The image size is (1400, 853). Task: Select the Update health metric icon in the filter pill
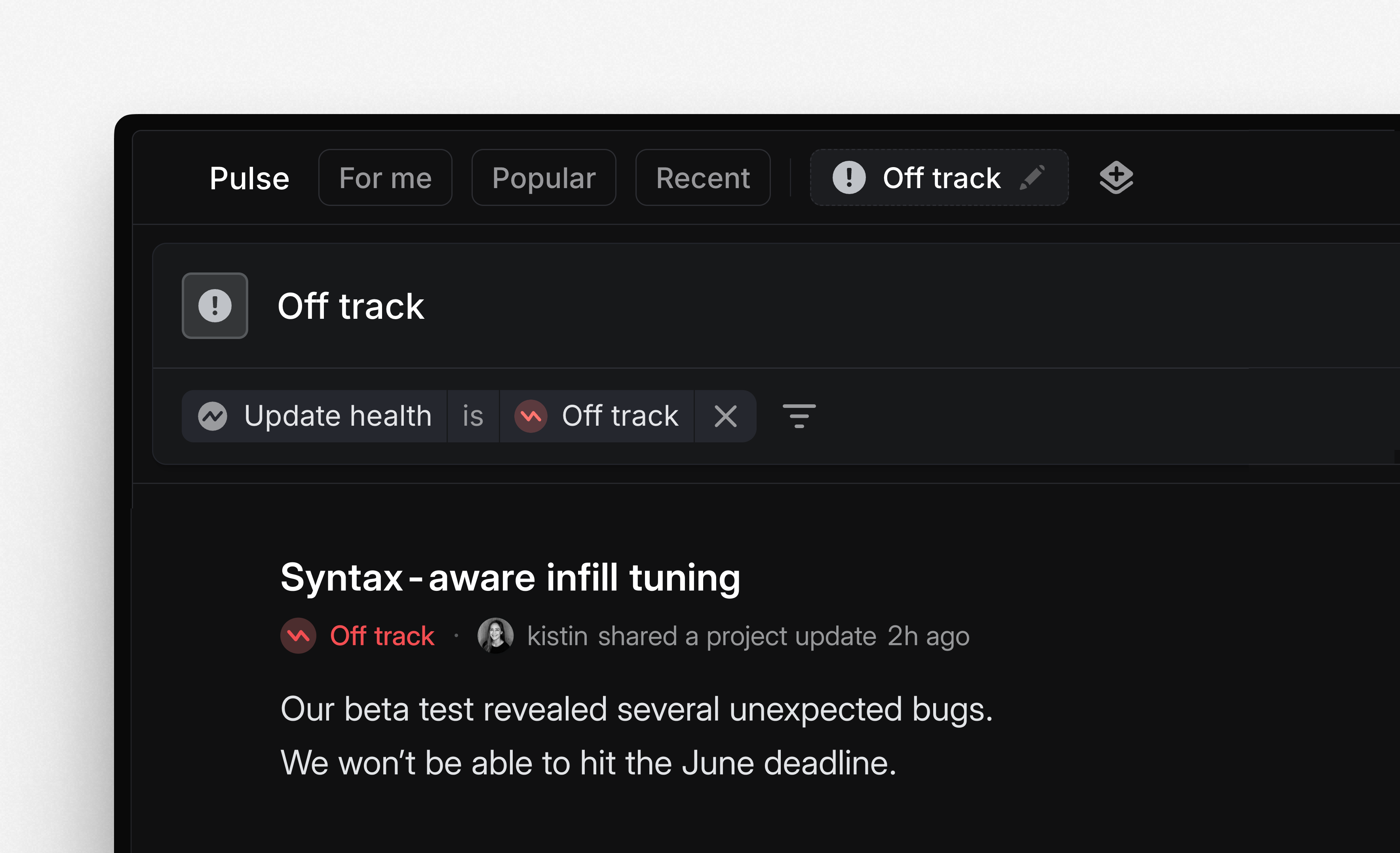tap(214, 416)
